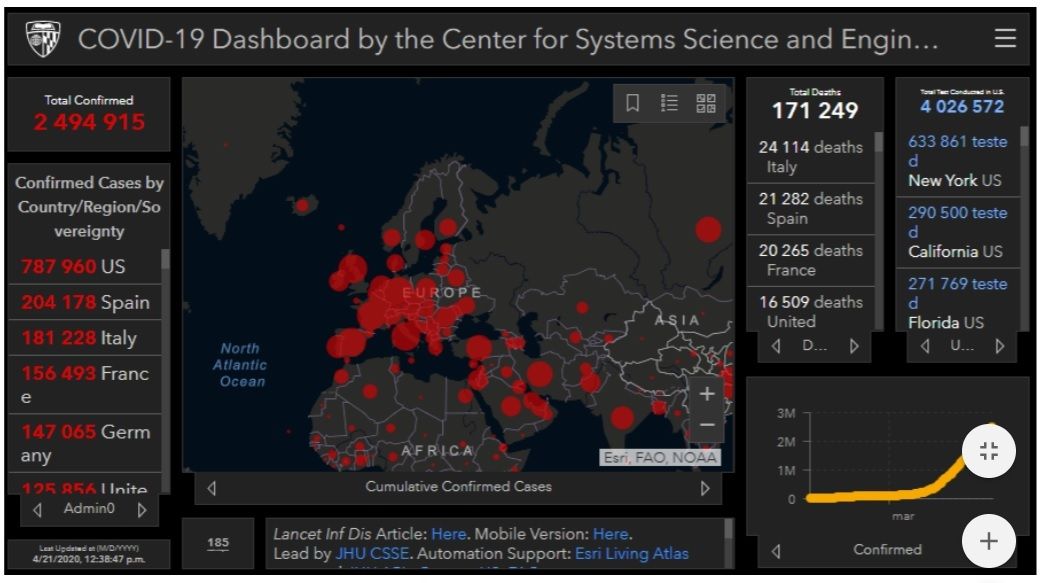
Task: Show next US testing list panel
Action: click(999, 346)
